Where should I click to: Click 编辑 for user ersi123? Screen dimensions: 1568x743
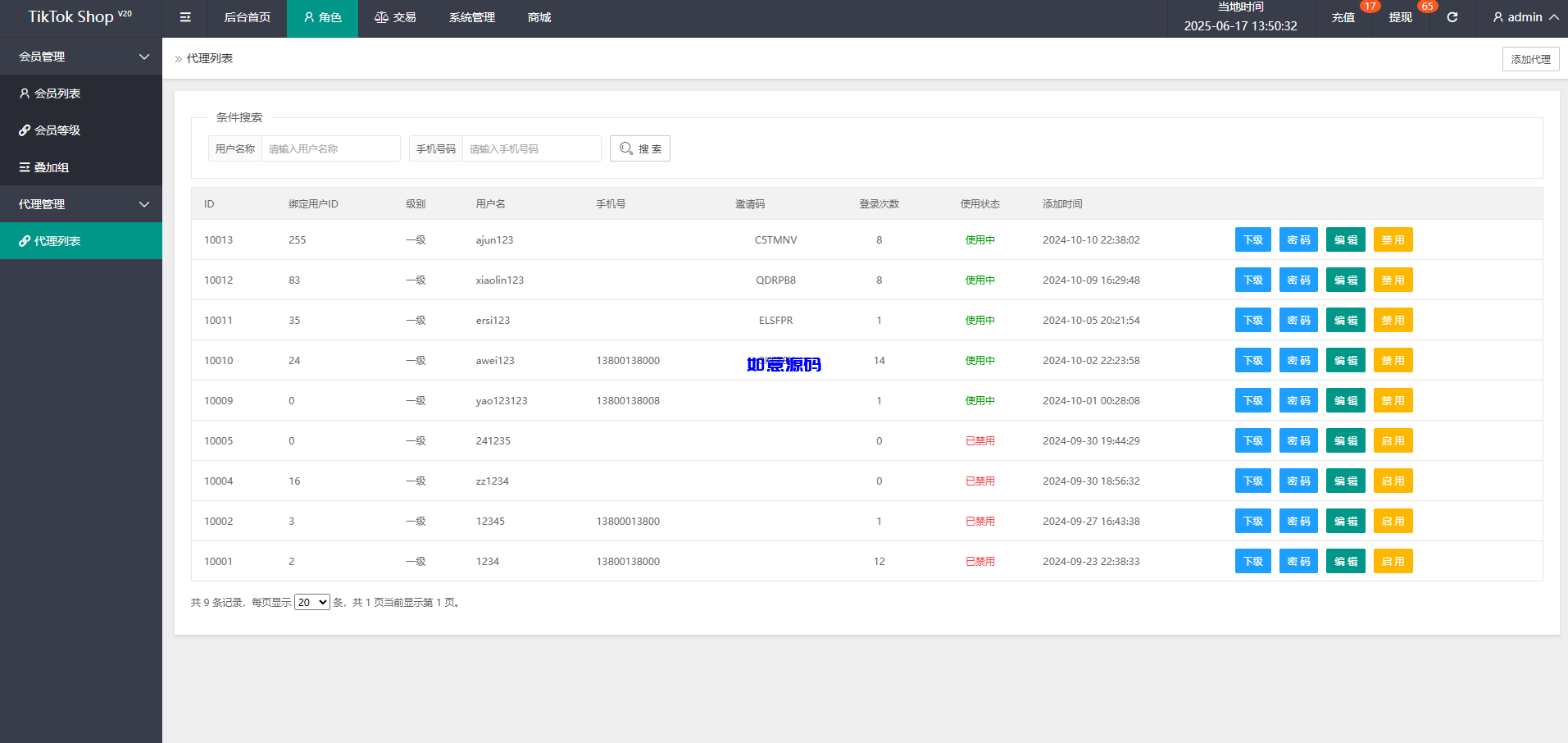coord(1346,320)
